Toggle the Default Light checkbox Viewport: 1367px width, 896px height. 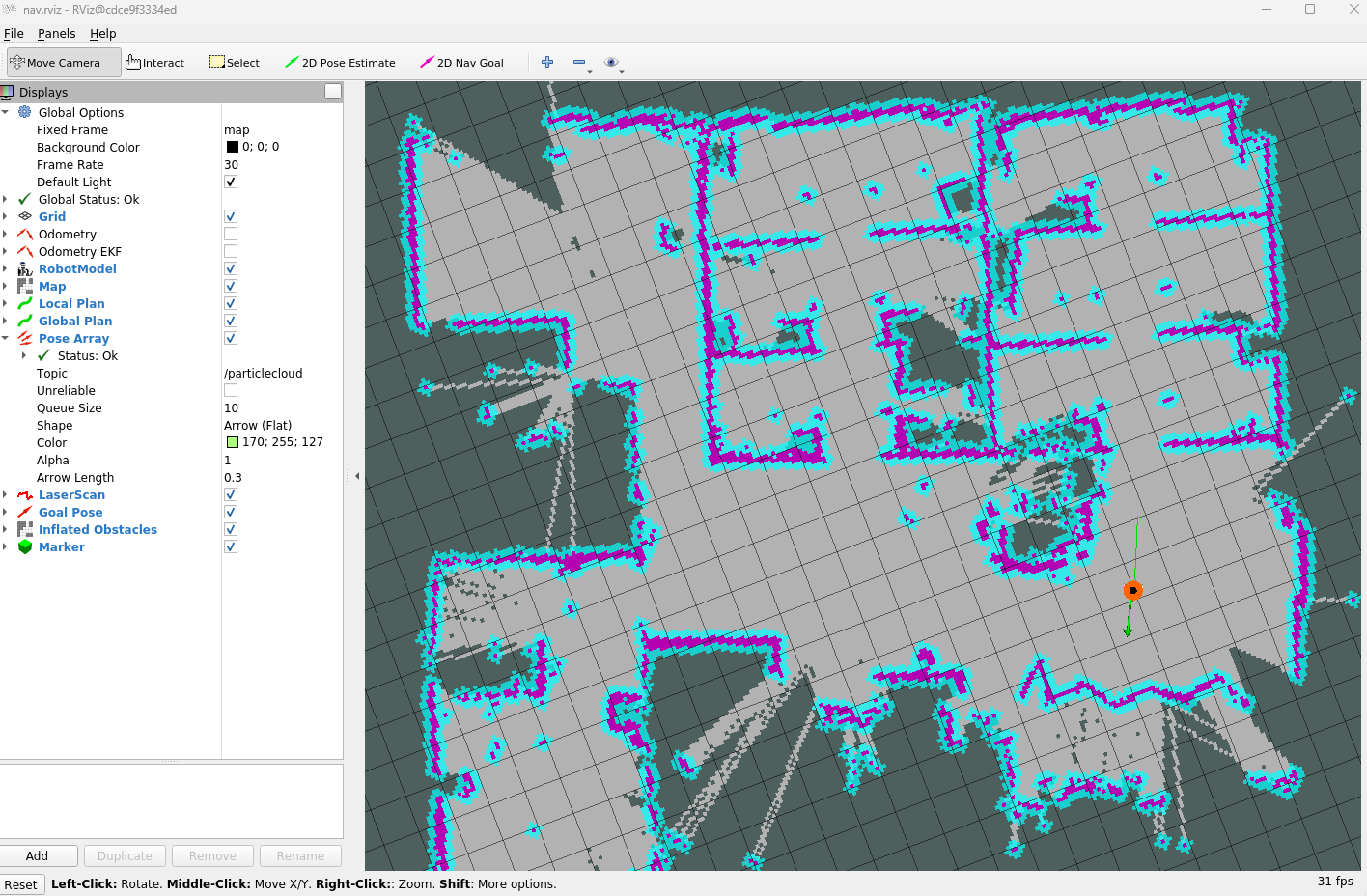[231, 182]
